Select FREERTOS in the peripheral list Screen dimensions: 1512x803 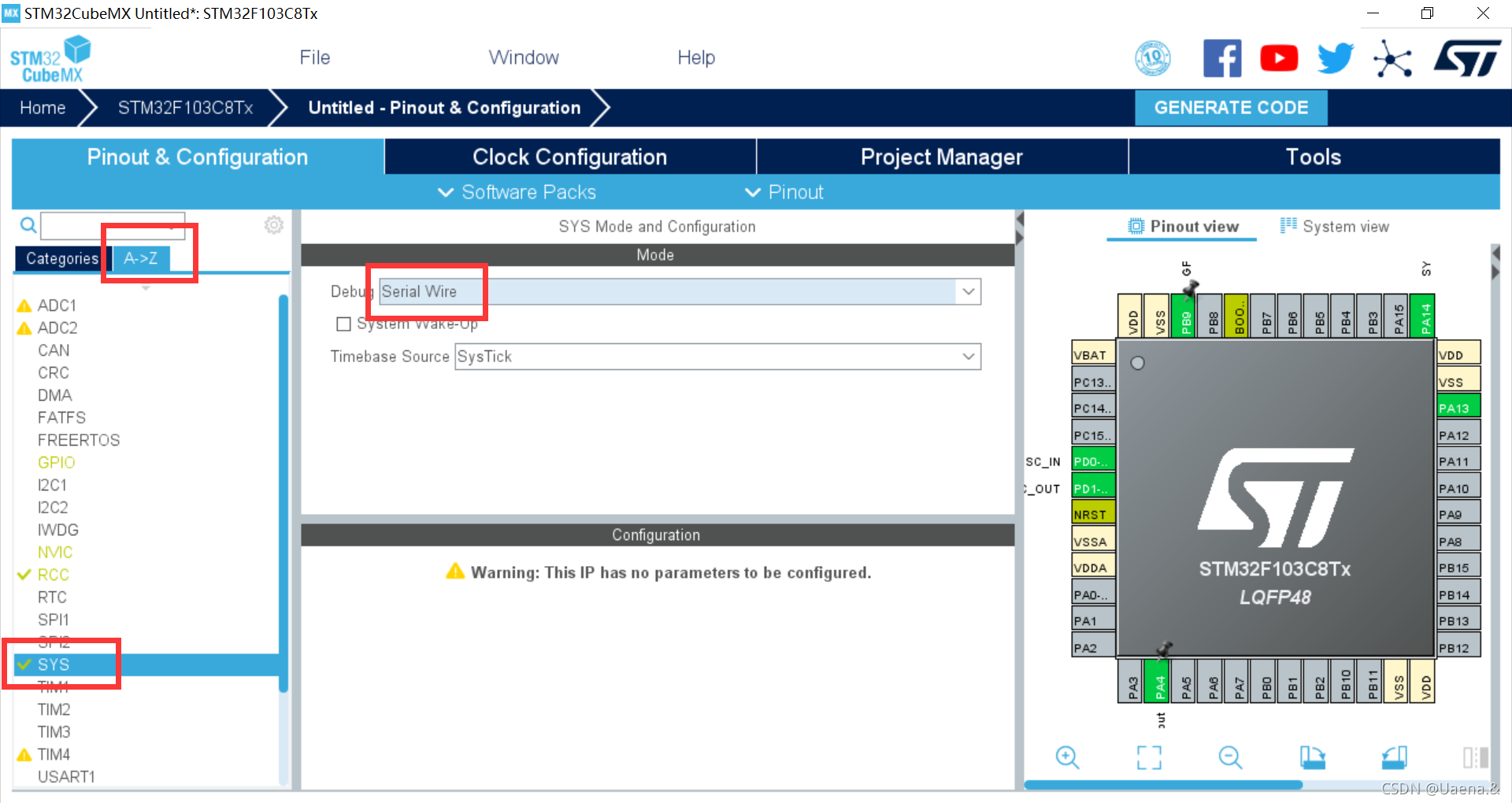click(79, 440)
